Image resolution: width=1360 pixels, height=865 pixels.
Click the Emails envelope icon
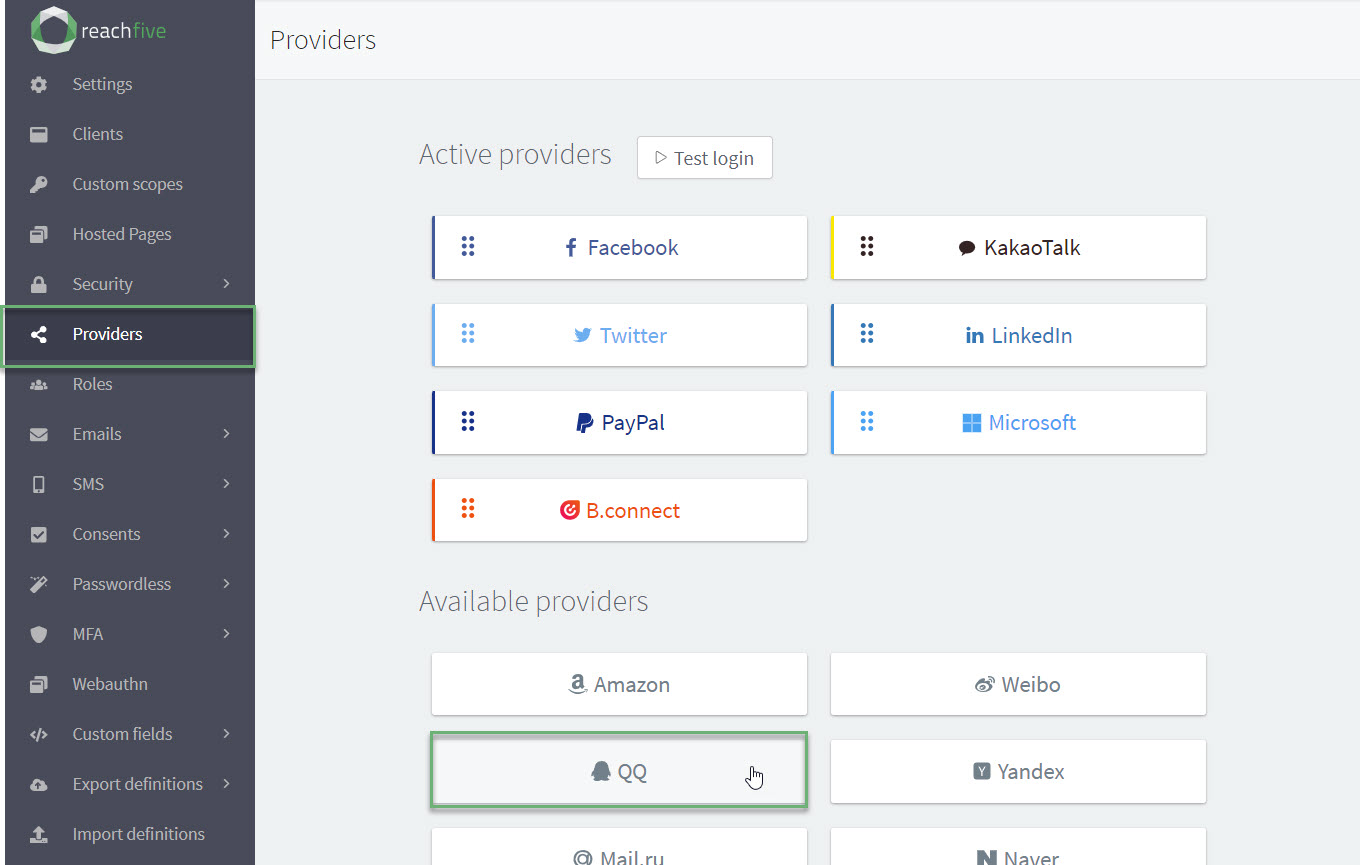click(39, 434)
